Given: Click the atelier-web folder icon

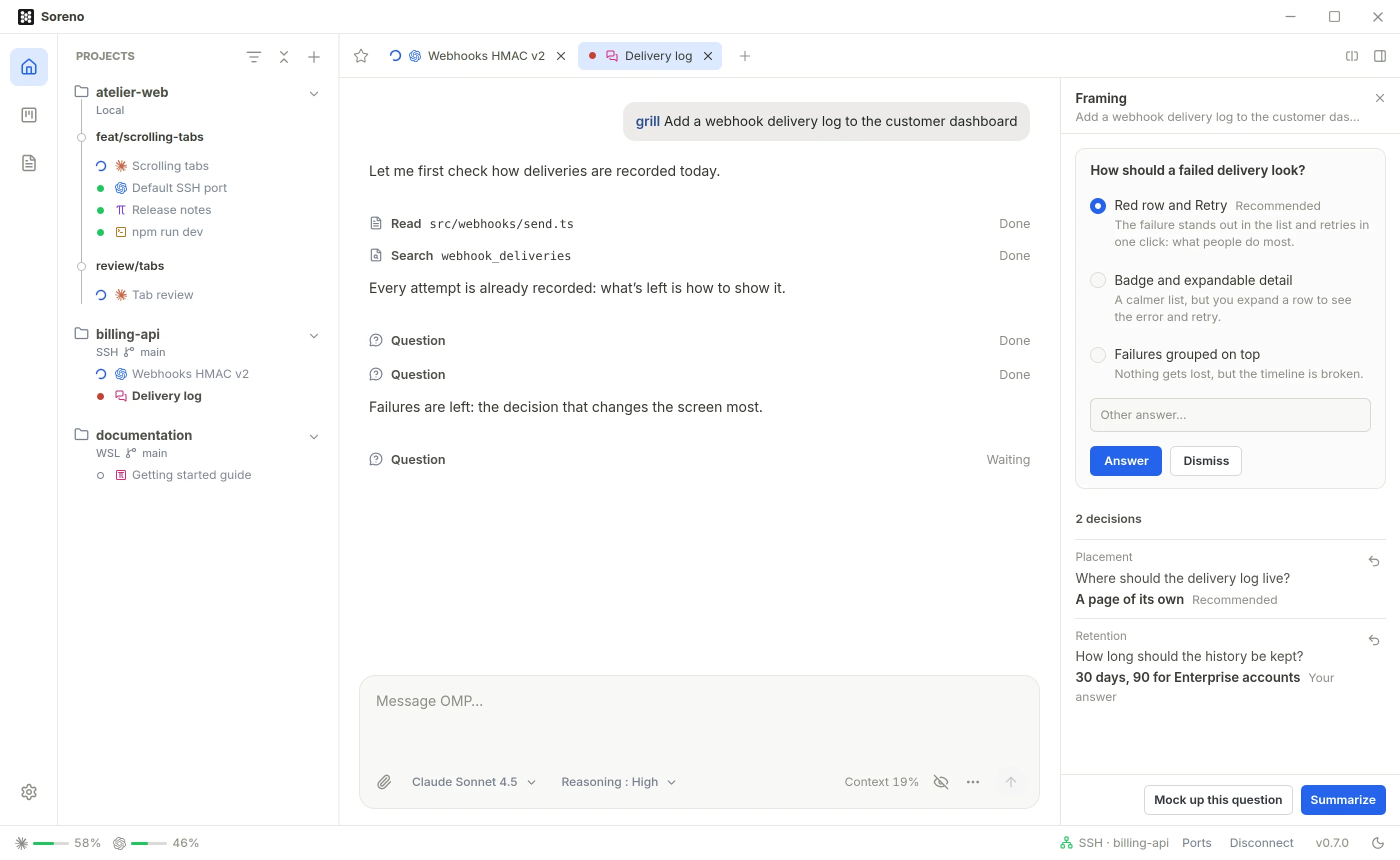Looking at the screenshot, I should pos(81,91).
